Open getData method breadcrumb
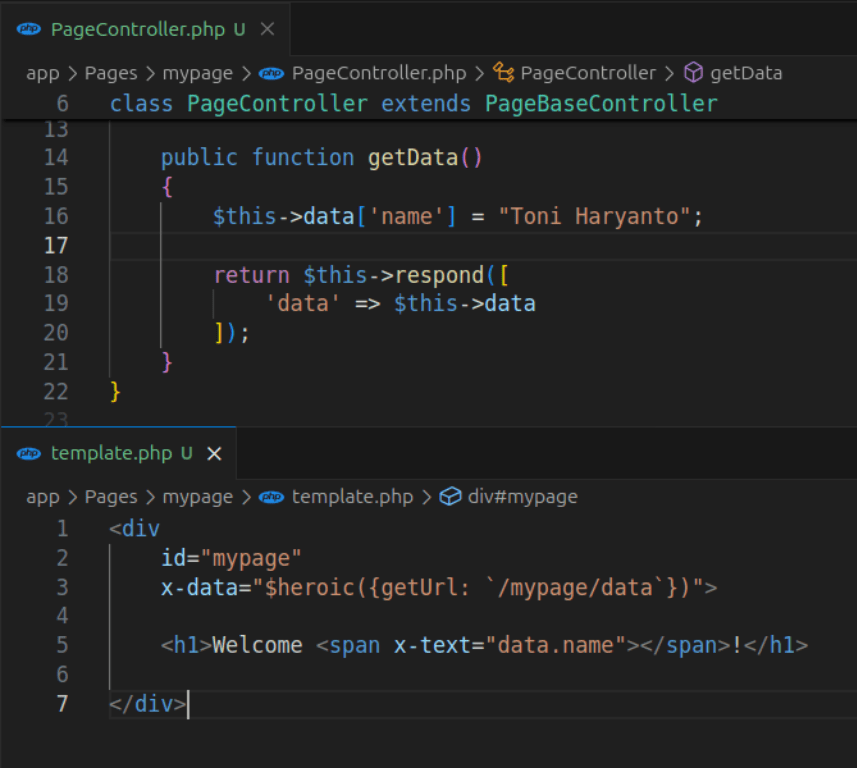Screen dimensions: 857x768 click(x=746, y=73)
